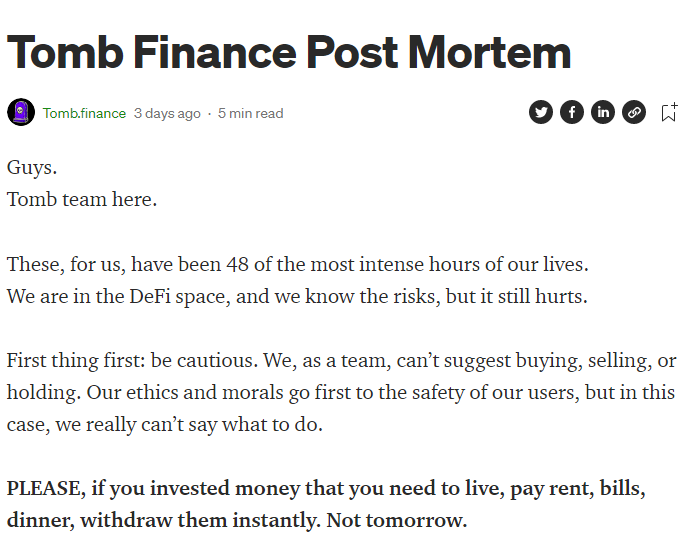This screenshot has width=692, height=533.
Task: Bookmark this story with the save icon
Action: coord(669,112)
